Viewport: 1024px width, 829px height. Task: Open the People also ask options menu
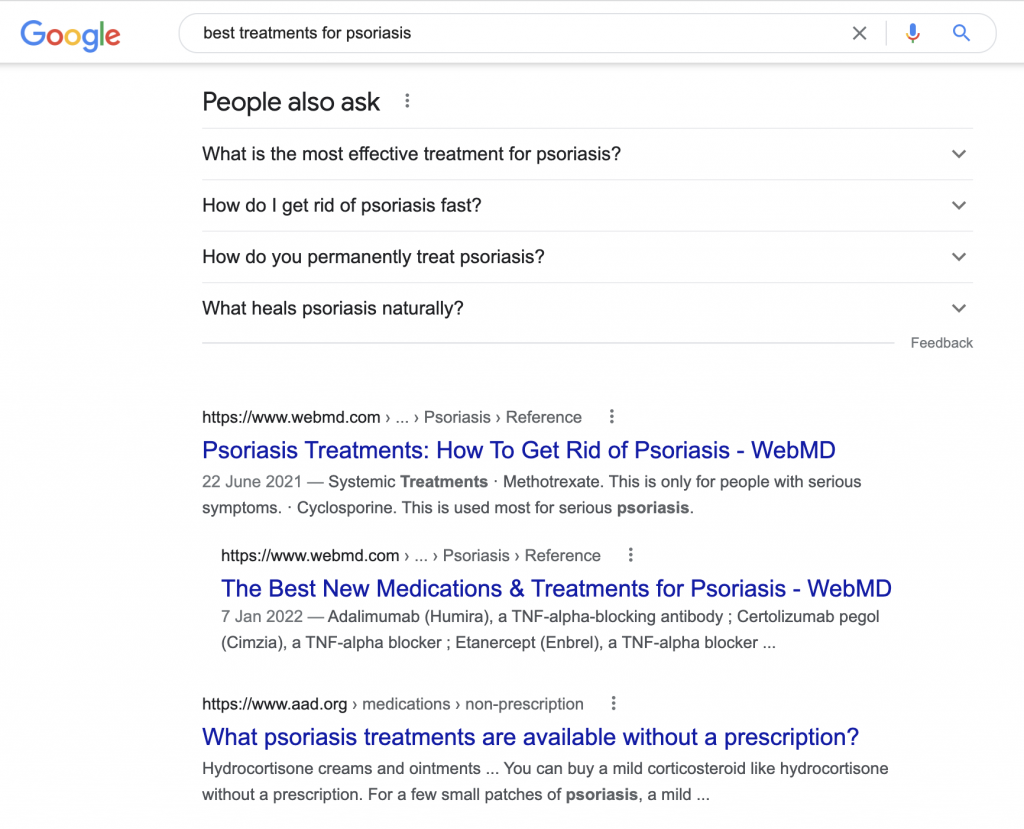point(407,101)
